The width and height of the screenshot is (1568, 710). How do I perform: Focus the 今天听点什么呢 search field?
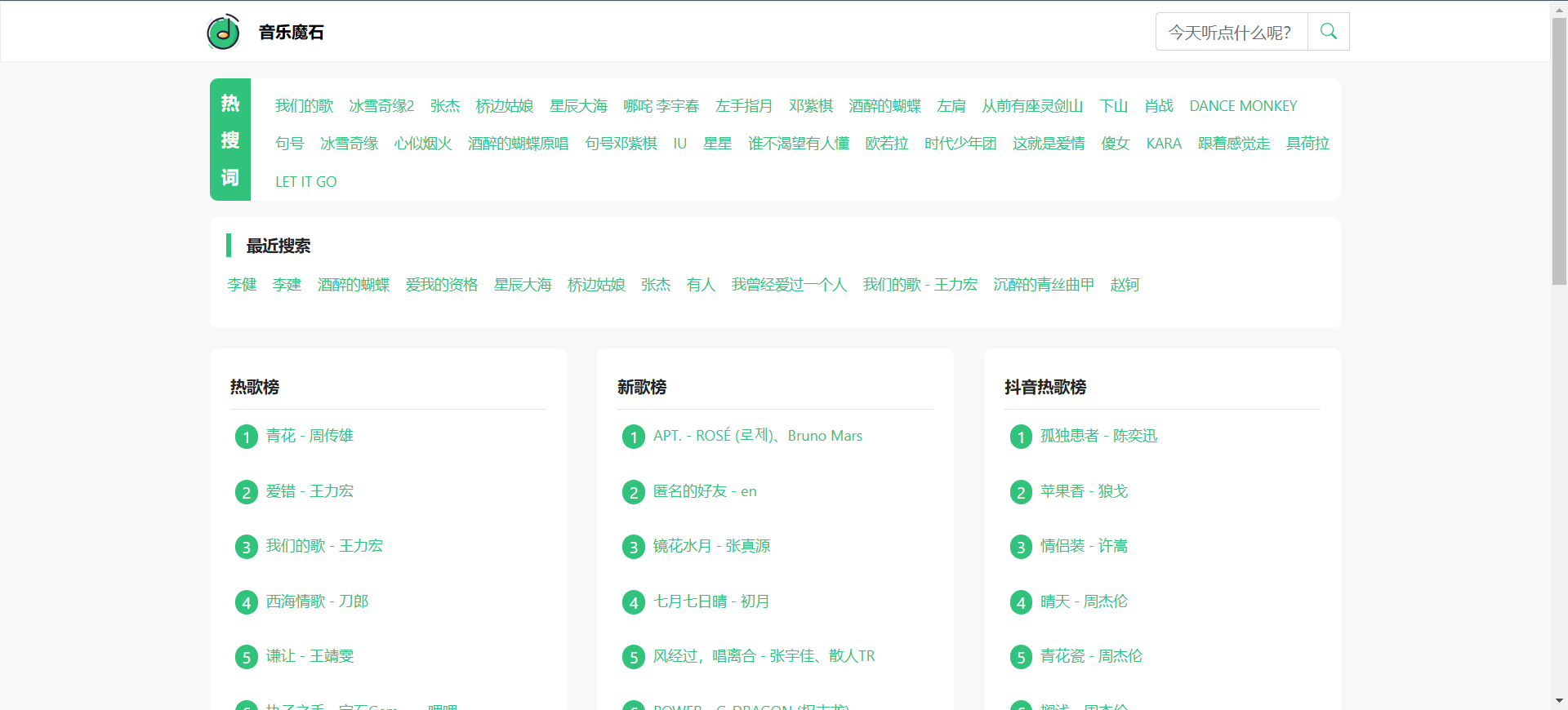click(x=1231, y=32)
